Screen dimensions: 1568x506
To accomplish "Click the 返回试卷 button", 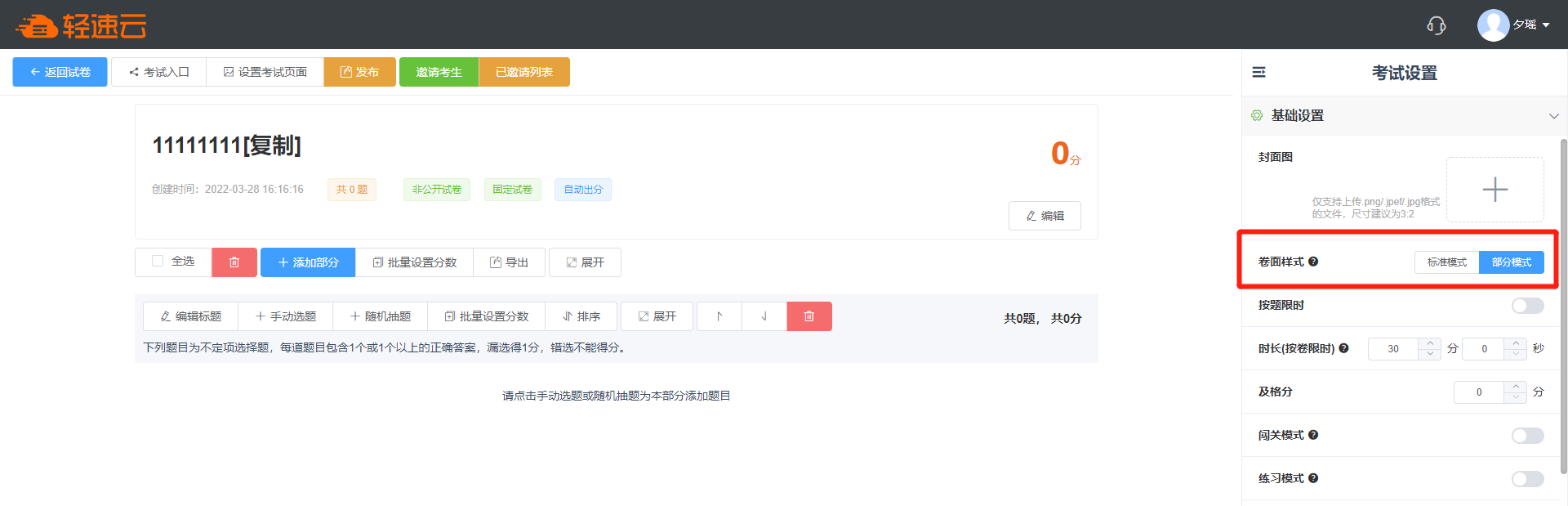I will click(x=60, y=72).
